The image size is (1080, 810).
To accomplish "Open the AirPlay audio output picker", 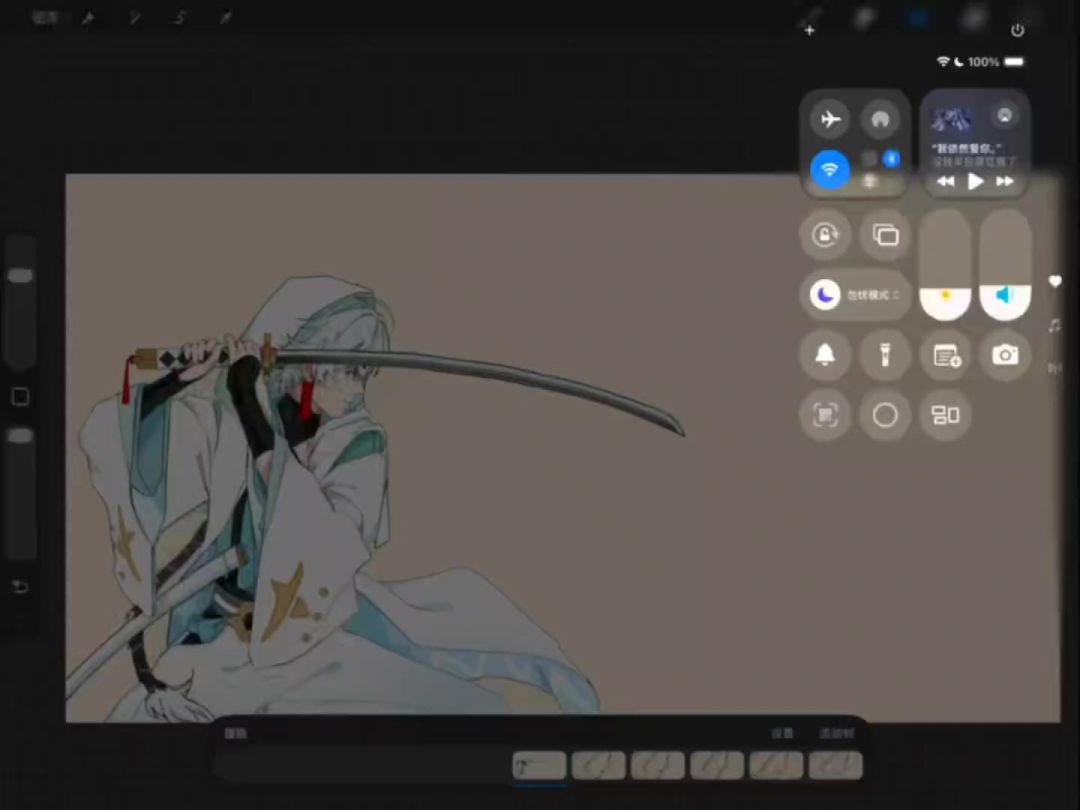I will (x=1004, y=116).
